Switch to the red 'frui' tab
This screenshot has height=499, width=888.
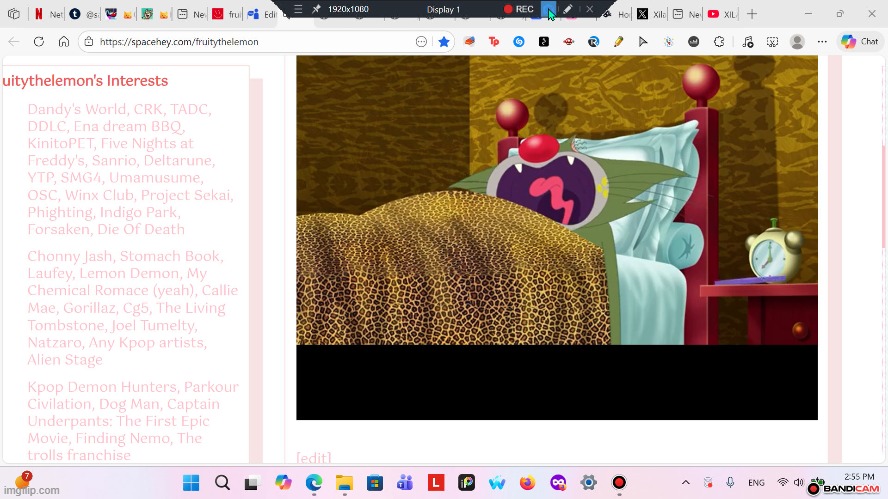[227, 14]
